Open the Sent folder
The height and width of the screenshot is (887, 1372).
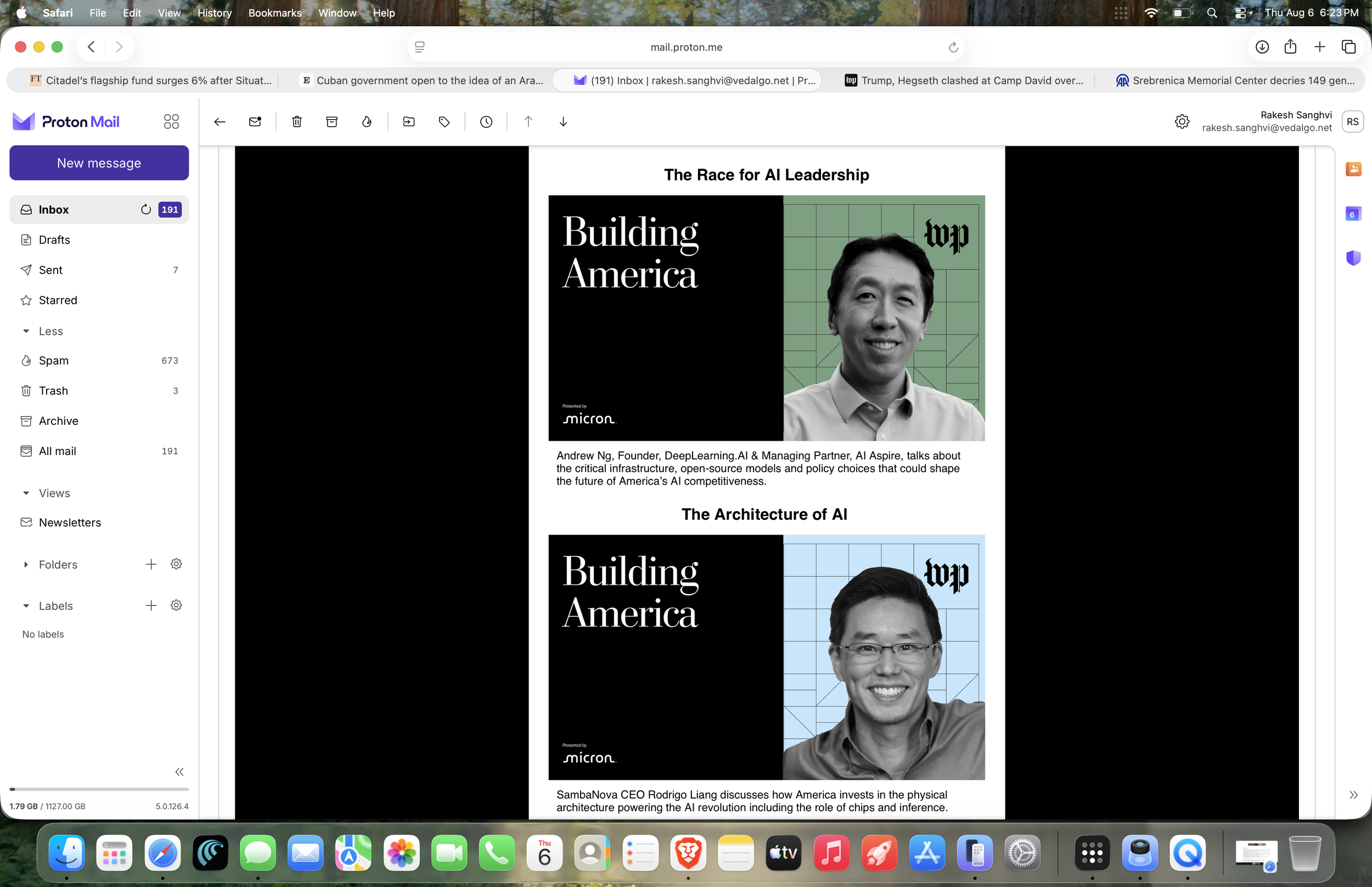99,270
